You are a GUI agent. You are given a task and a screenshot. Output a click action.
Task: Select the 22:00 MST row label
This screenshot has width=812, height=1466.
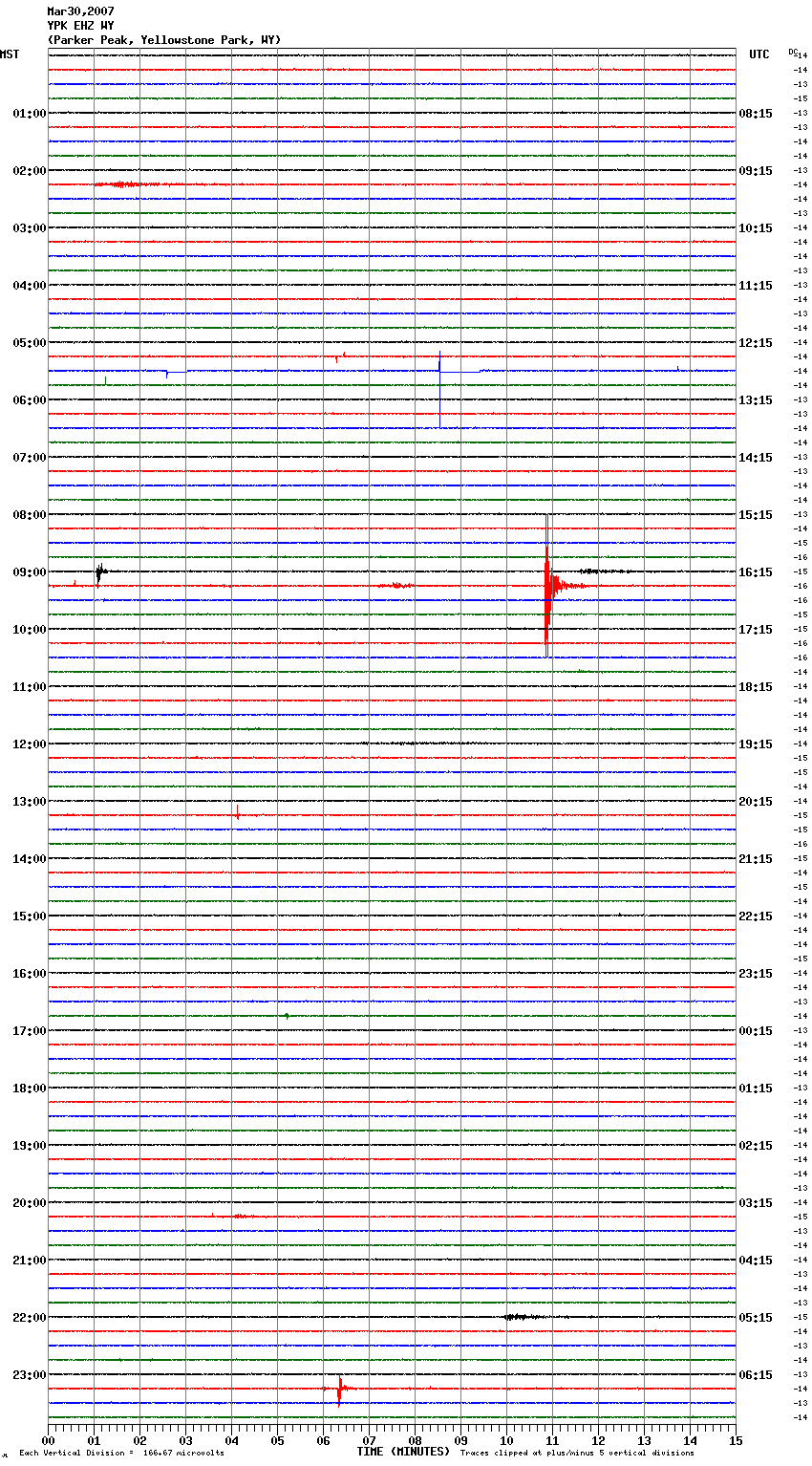click(x=30, y=1318)
